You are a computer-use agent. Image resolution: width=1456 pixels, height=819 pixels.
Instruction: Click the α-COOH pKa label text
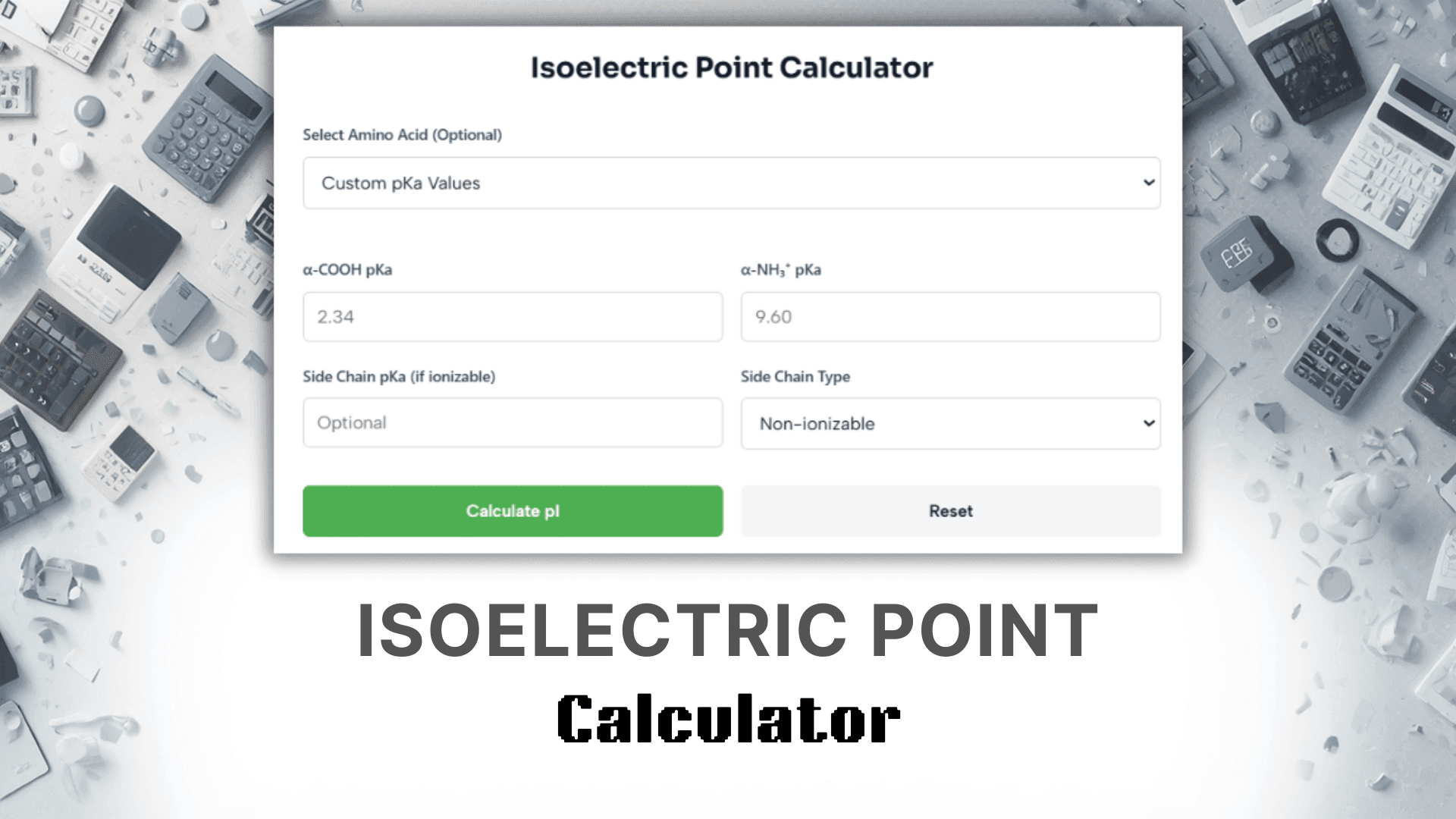pyautogui.click(x=348, y=269)
